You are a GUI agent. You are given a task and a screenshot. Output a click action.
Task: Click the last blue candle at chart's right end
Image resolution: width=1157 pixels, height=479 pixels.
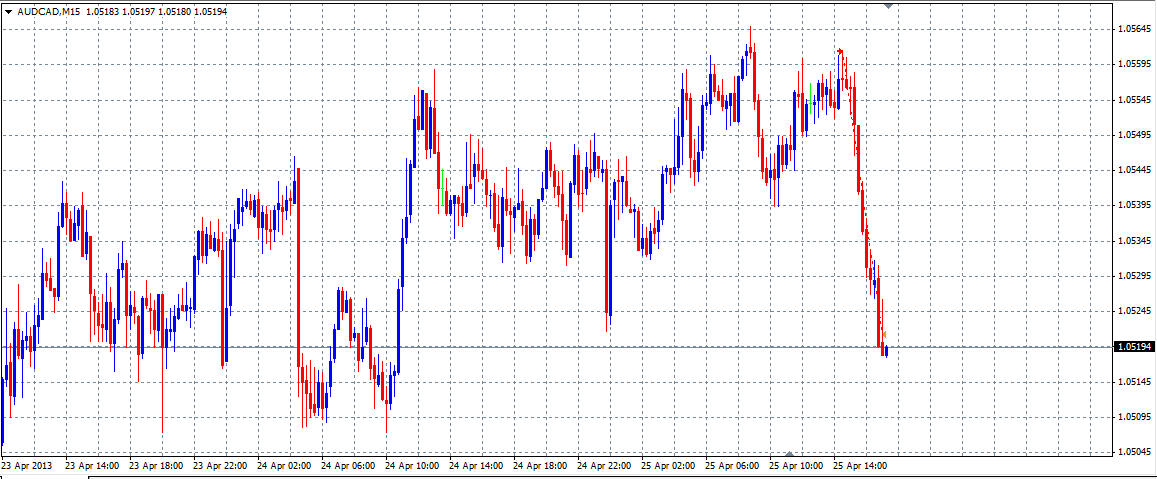[x=886, y=350]
